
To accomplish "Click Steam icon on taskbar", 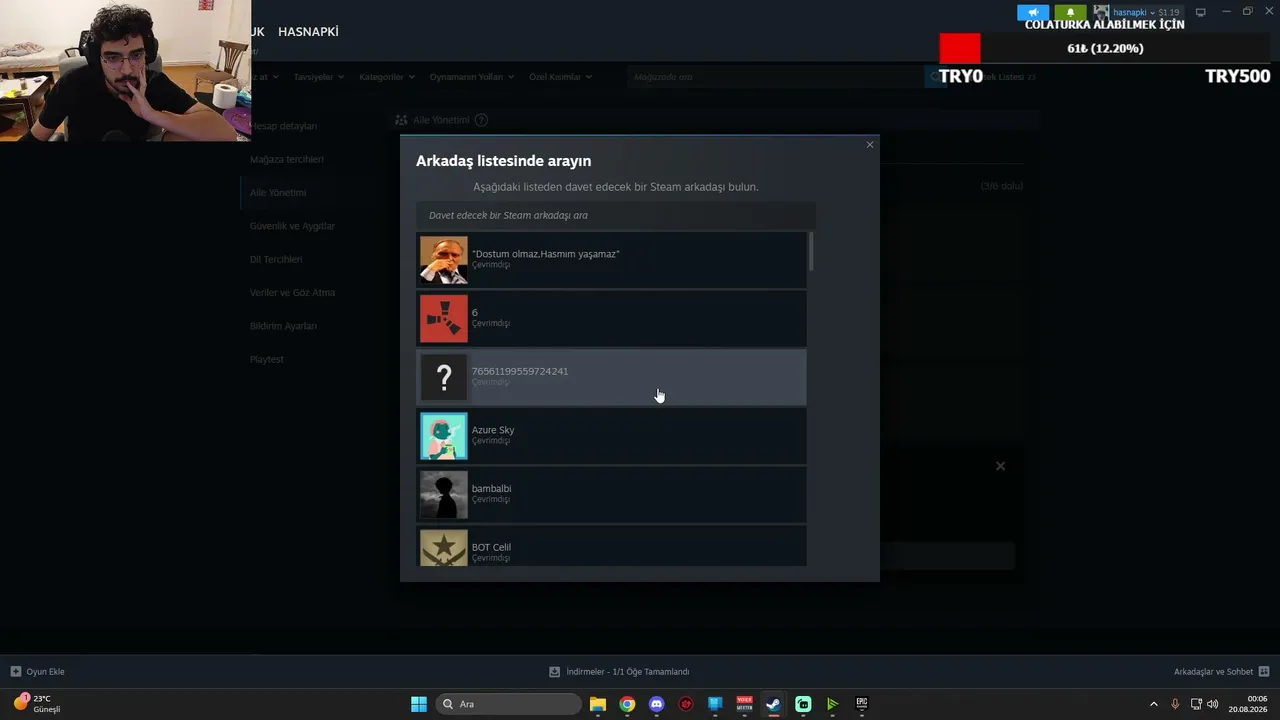I will [773, 704].
